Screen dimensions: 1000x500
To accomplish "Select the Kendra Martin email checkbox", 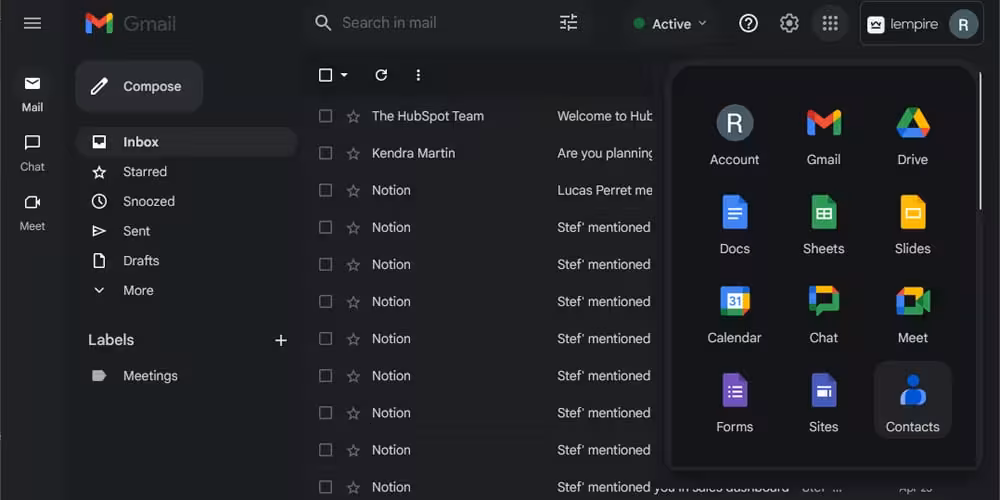I will pos(325,153).
